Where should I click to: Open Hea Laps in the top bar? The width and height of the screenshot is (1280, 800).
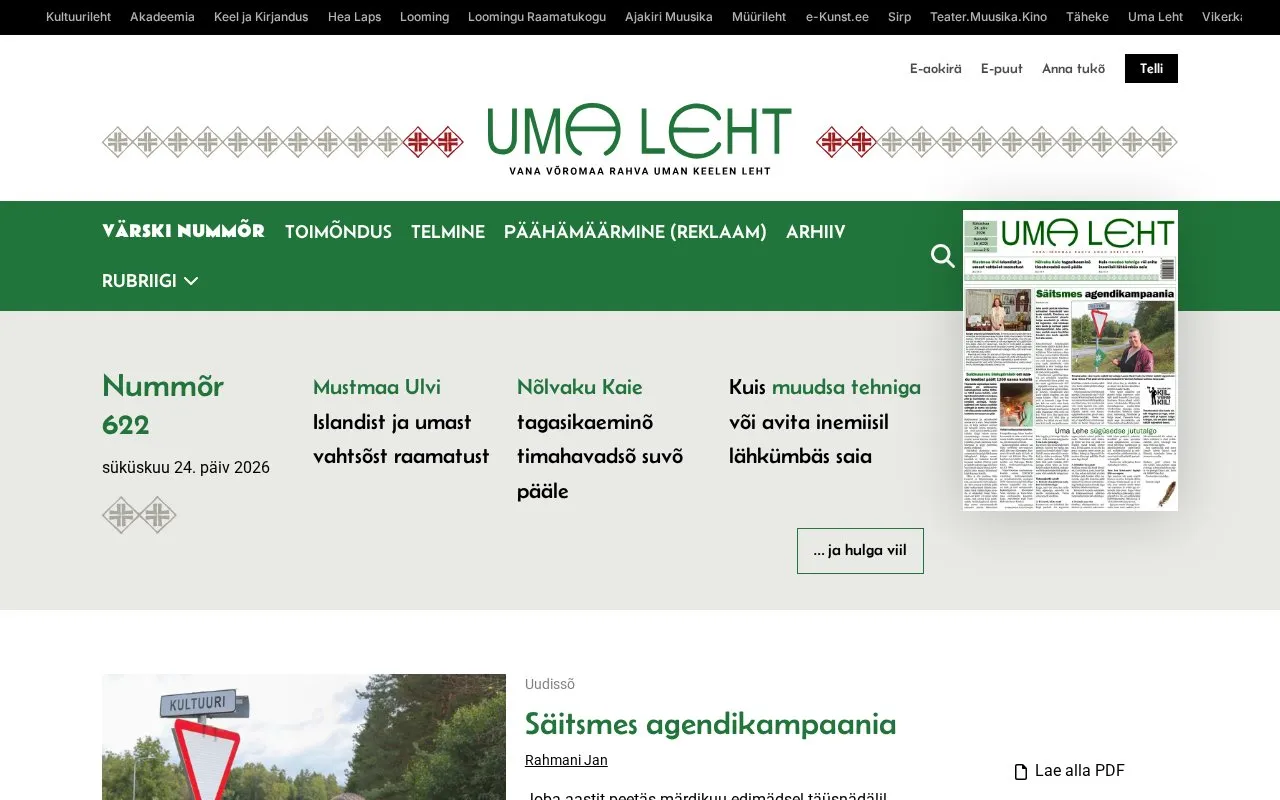354,17
